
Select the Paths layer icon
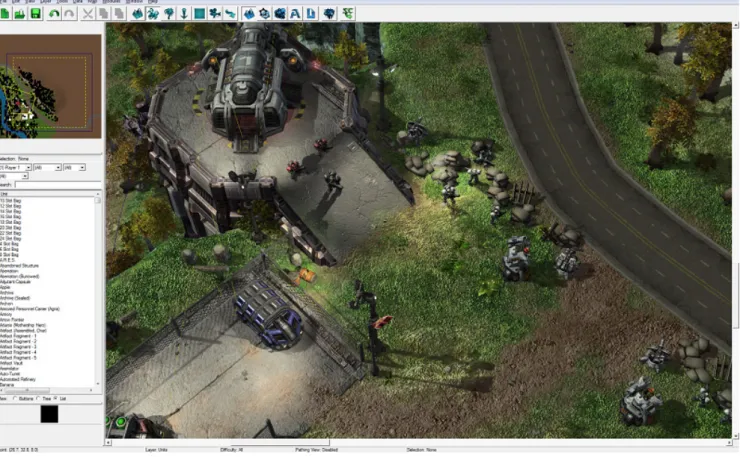coord(230,13)
